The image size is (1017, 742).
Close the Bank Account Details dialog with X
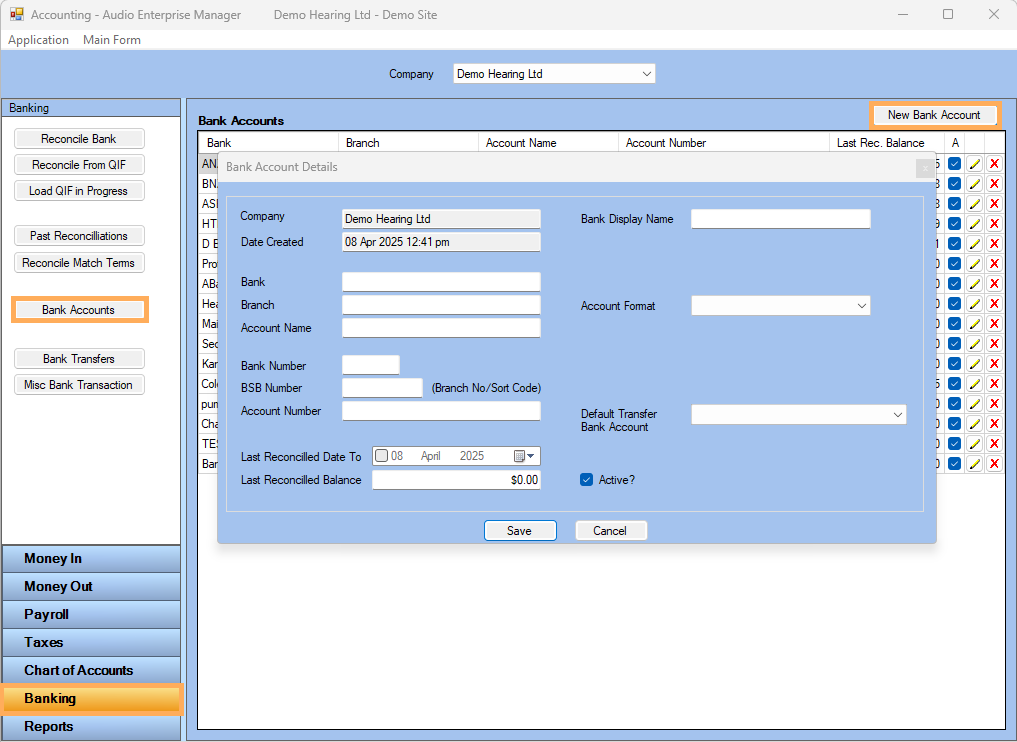pos(925,168)
